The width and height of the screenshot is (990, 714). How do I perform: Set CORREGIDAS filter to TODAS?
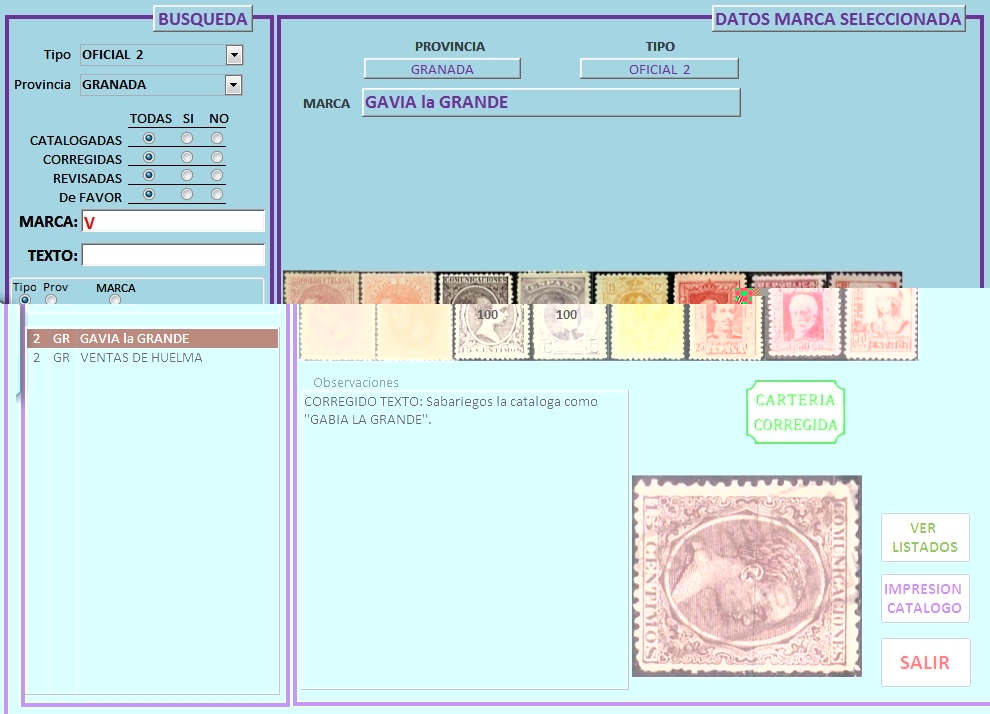click(x=149, y=157)
